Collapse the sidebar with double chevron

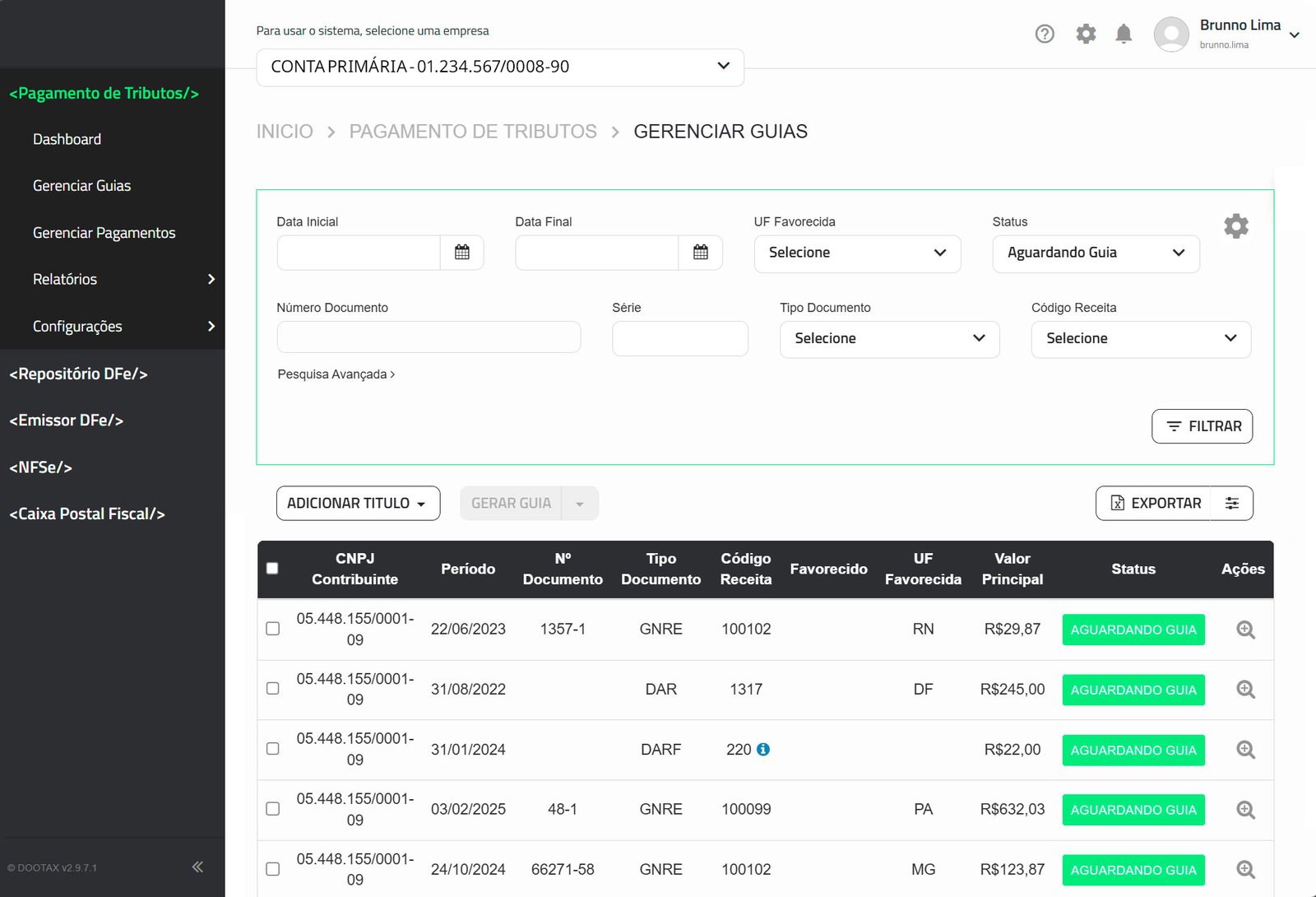[x=197, y=867]
